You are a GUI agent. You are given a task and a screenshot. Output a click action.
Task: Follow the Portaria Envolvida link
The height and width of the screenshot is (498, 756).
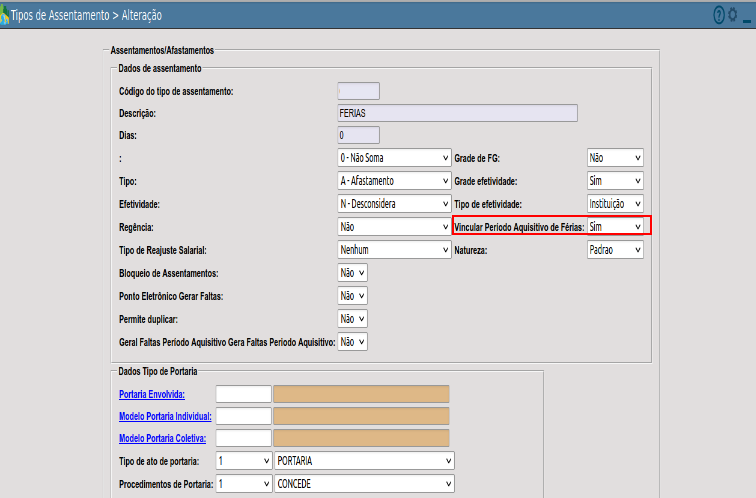coord(152,394)
